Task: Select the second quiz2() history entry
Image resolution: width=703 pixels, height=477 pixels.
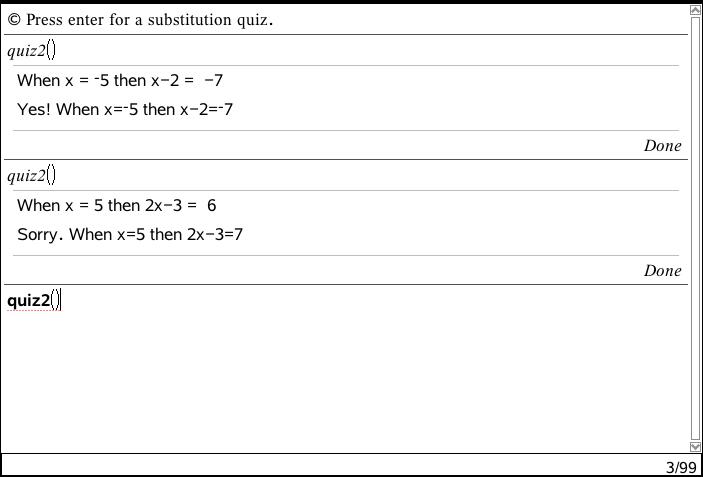Action: point(32,176)
